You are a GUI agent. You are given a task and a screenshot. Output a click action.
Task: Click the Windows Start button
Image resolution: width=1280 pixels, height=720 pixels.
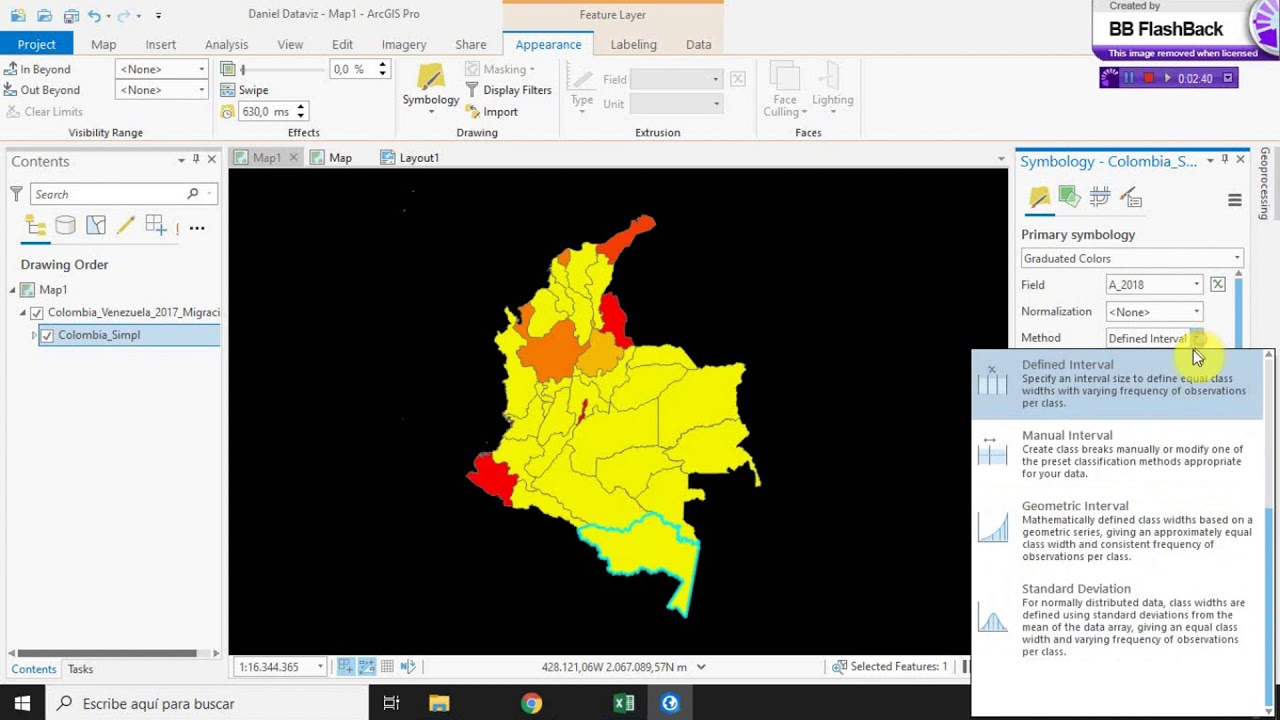[22, 703]
